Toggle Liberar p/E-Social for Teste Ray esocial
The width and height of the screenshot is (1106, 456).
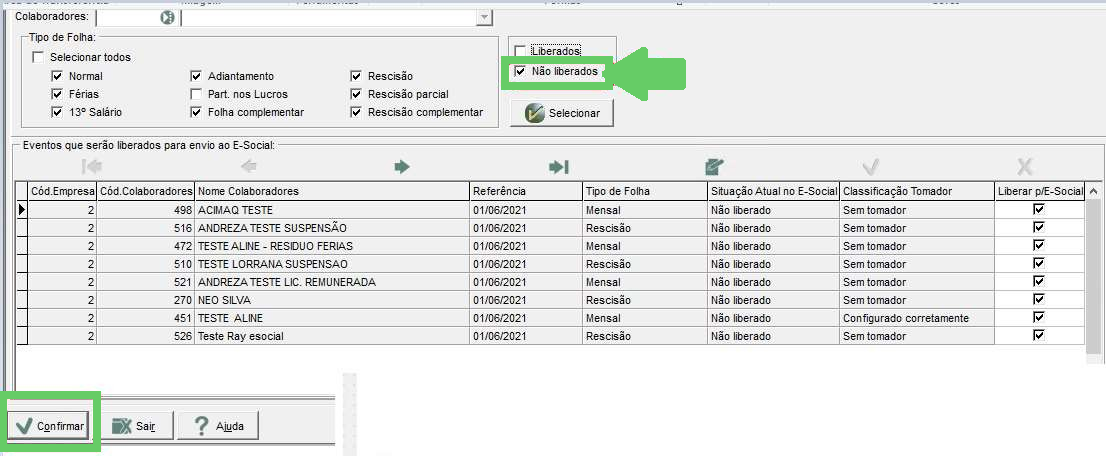1038,335
